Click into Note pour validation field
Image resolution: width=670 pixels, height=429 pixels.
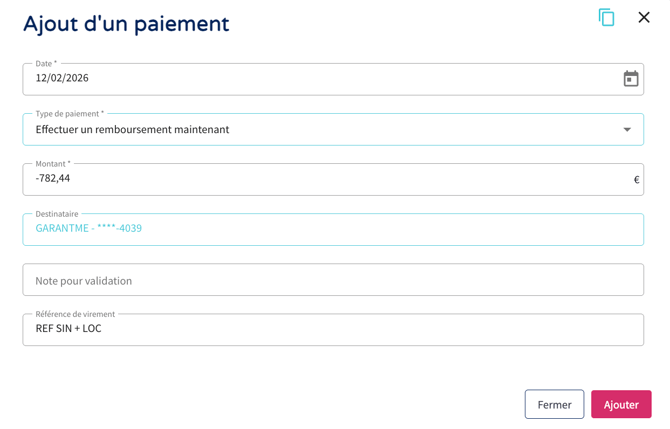pos(332,280)
